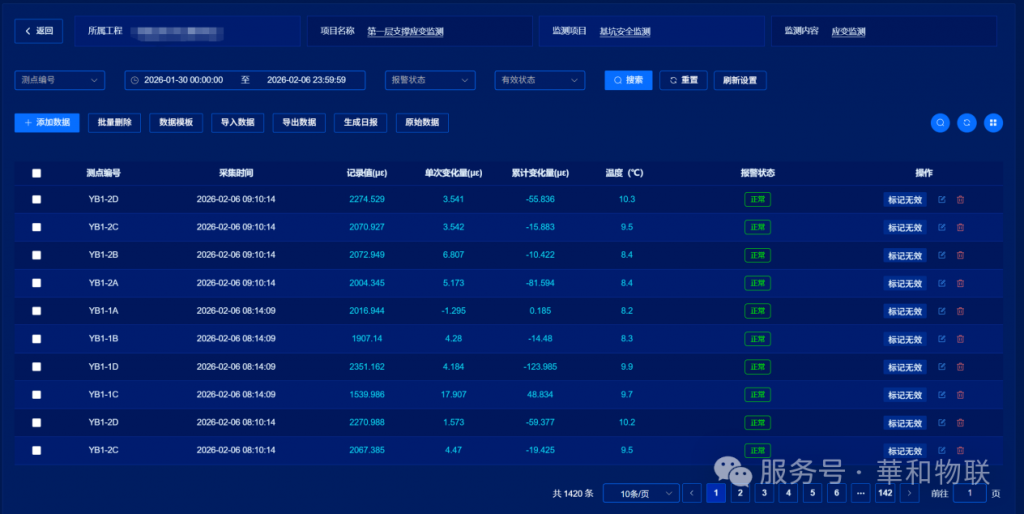Check the YB1-2C row at 09:10:14

point(37,227)
